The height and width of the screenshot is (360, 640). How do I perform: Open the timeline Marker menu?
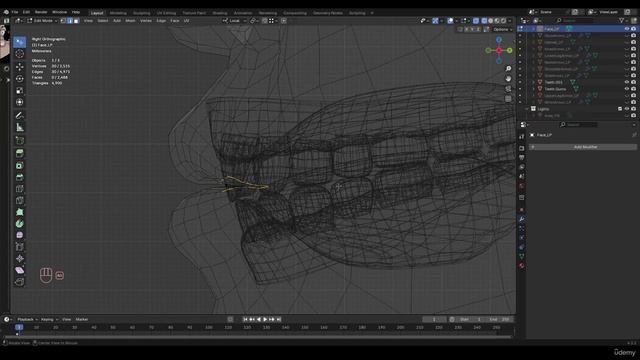pyautogui.click(x=82, y=319)
